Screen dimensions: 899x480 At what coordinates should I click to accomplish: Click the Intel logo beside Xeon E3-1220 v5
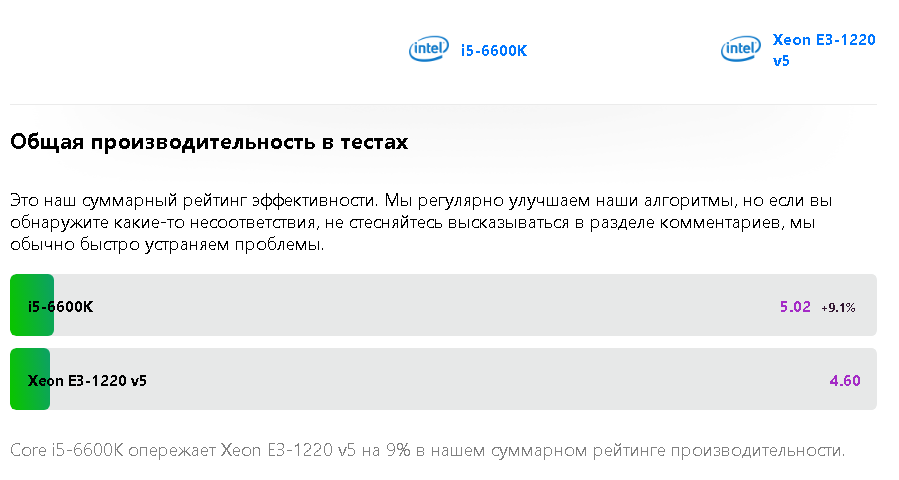[741, 49]
